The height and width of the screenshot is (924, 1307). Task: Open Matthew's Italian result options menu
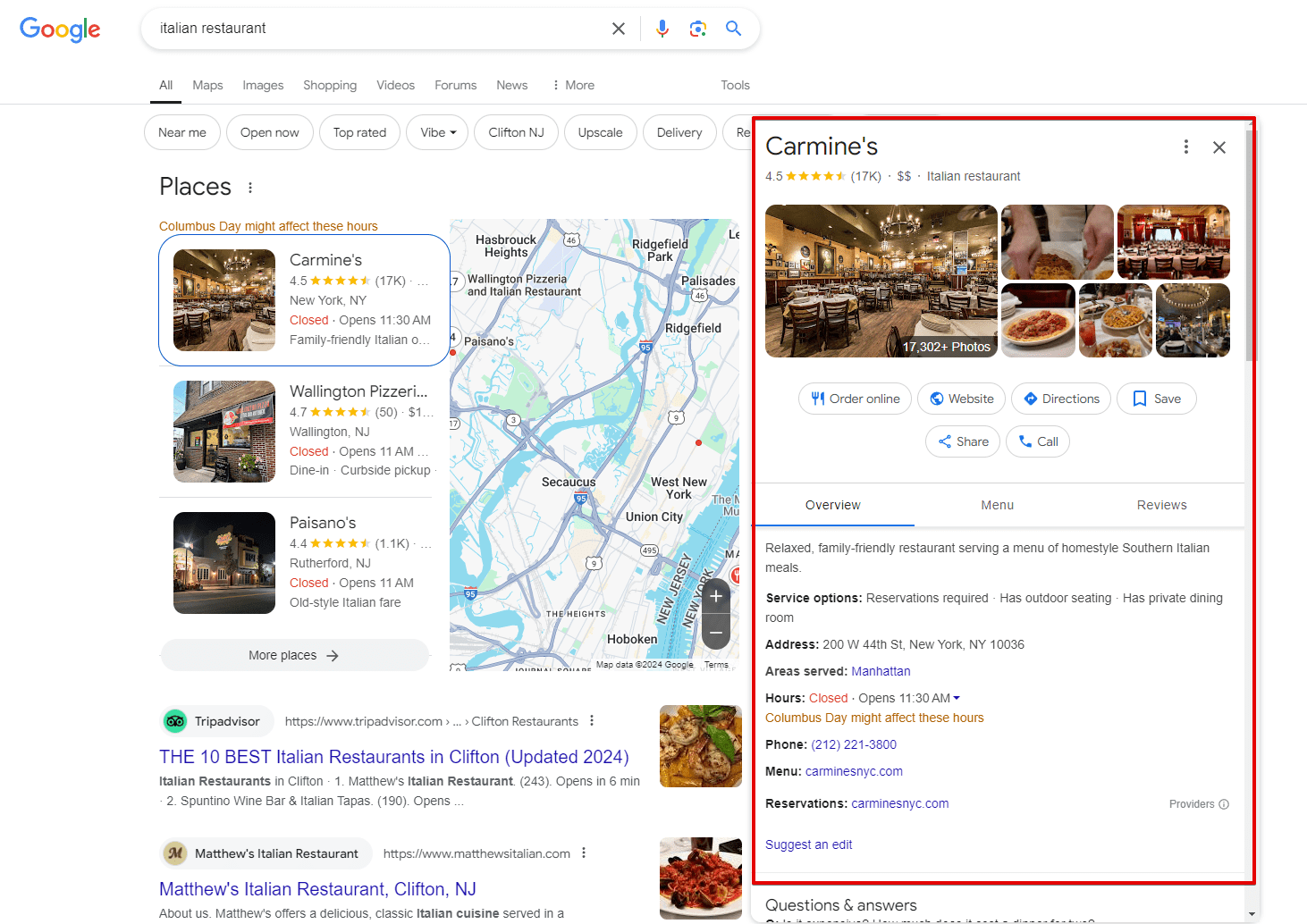(584, 853)
